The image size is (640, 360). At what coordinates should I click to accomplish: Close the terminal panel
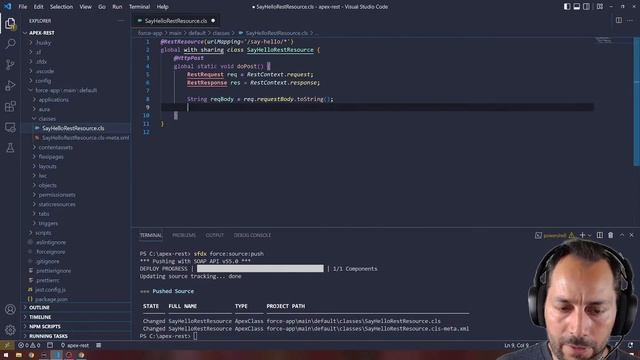(631, 235)
